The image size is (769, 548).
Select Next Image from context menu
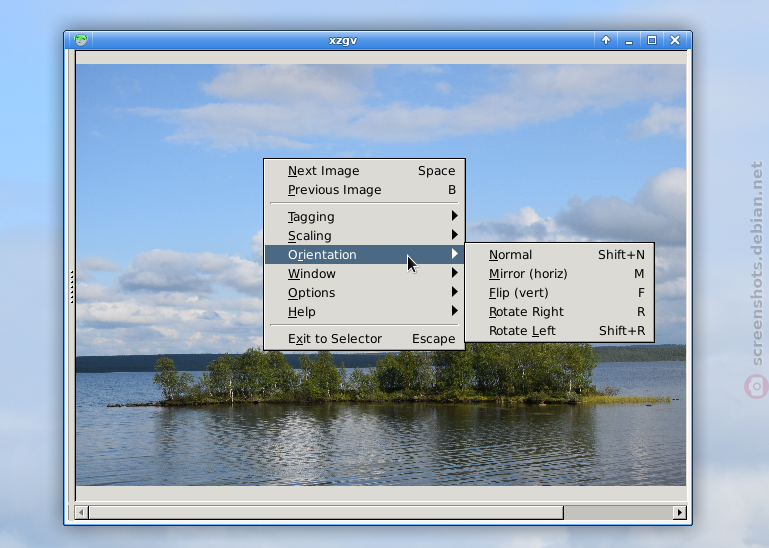coord(364,171)
